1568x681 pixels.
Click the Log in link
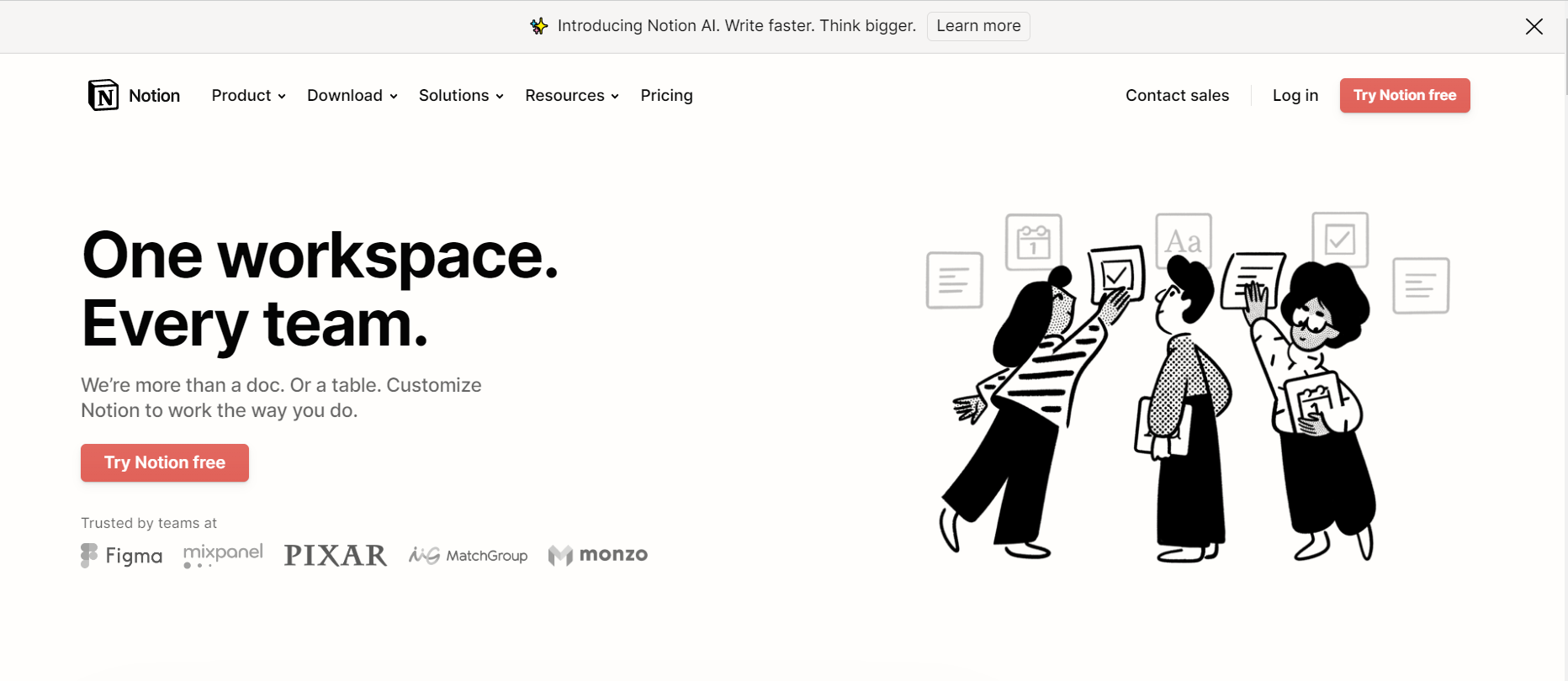(x=1295, y=96)
